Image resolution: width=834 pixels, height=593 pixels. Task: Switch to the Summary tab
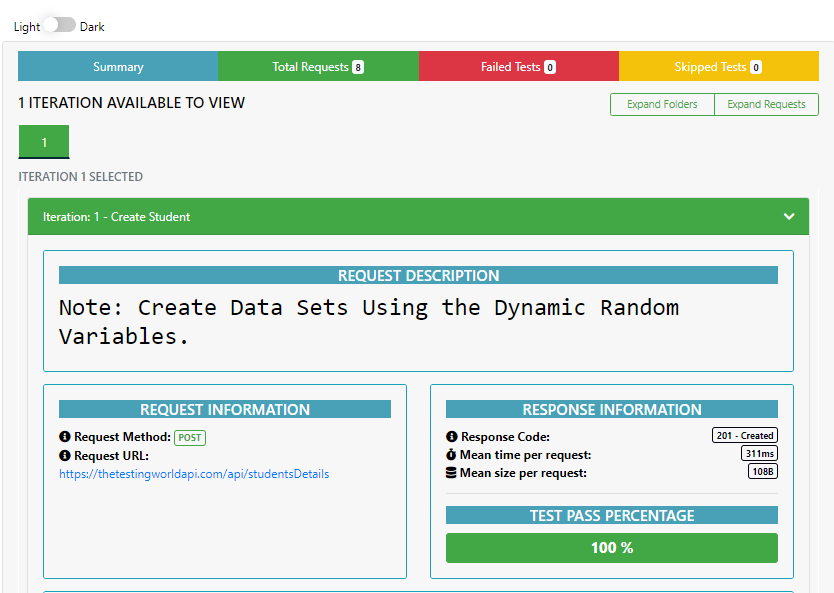pyautogui.click(x=118, y=66)
